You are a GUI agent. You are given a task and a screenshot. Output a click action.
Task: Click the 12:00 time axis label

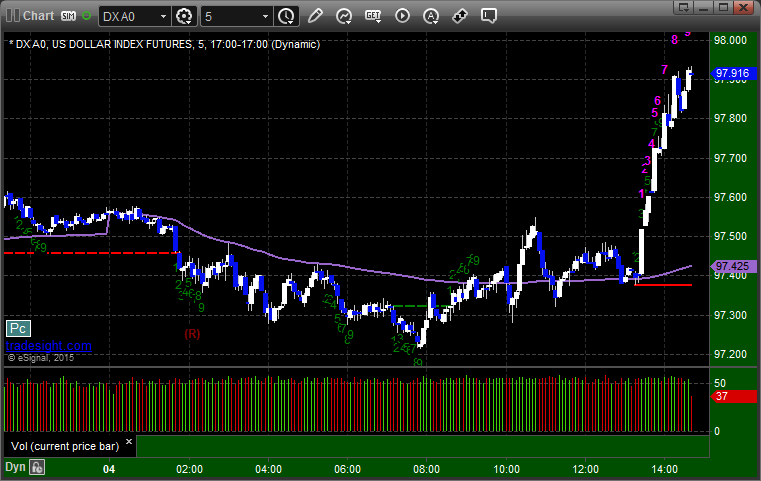[585, 469]
